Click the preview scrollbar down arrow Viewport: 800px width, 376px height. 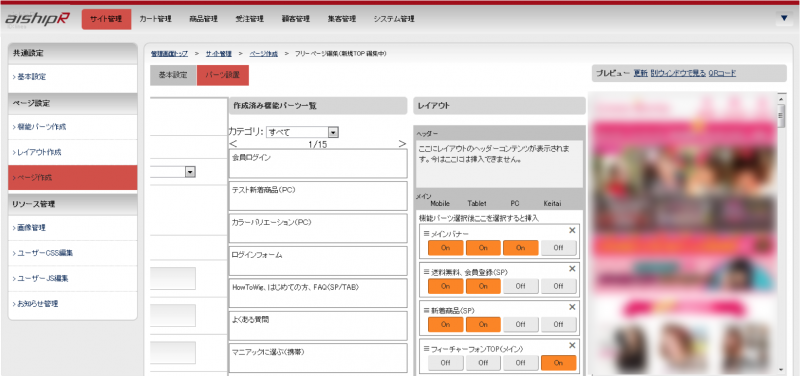coord(781,369)
